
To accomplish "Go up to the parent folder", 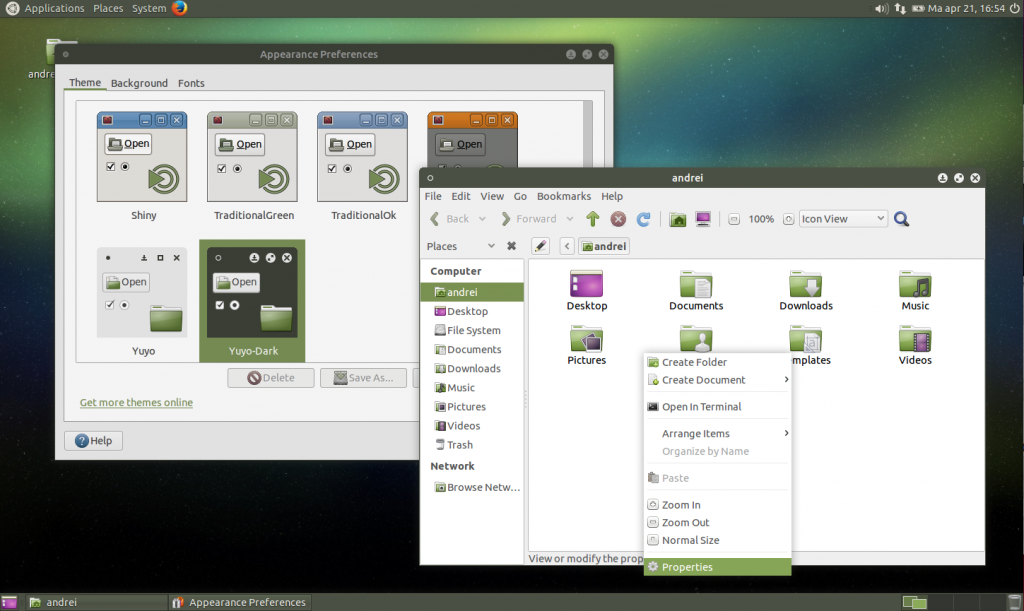I will point(592,218).
